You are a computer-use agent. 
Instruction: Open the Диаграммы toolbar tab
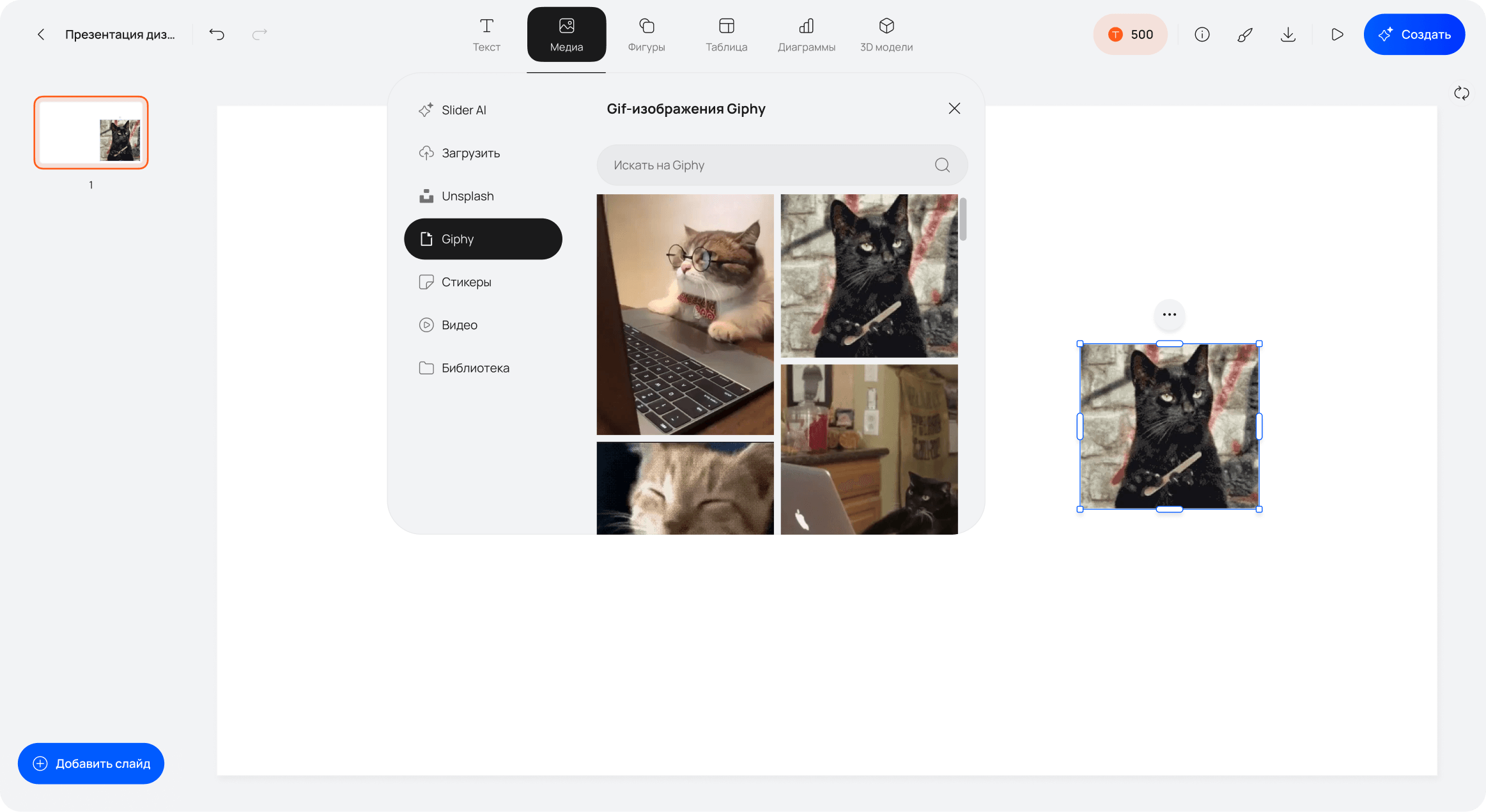(806, 34)
